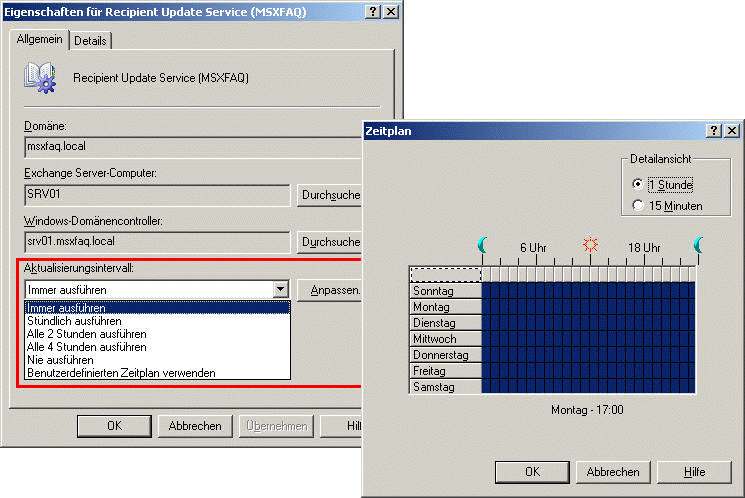Image resolution: width=745 pixels, height=498 pixels.
Task: Click the right moon icon in Zeitplan
Action: [698, 245]
